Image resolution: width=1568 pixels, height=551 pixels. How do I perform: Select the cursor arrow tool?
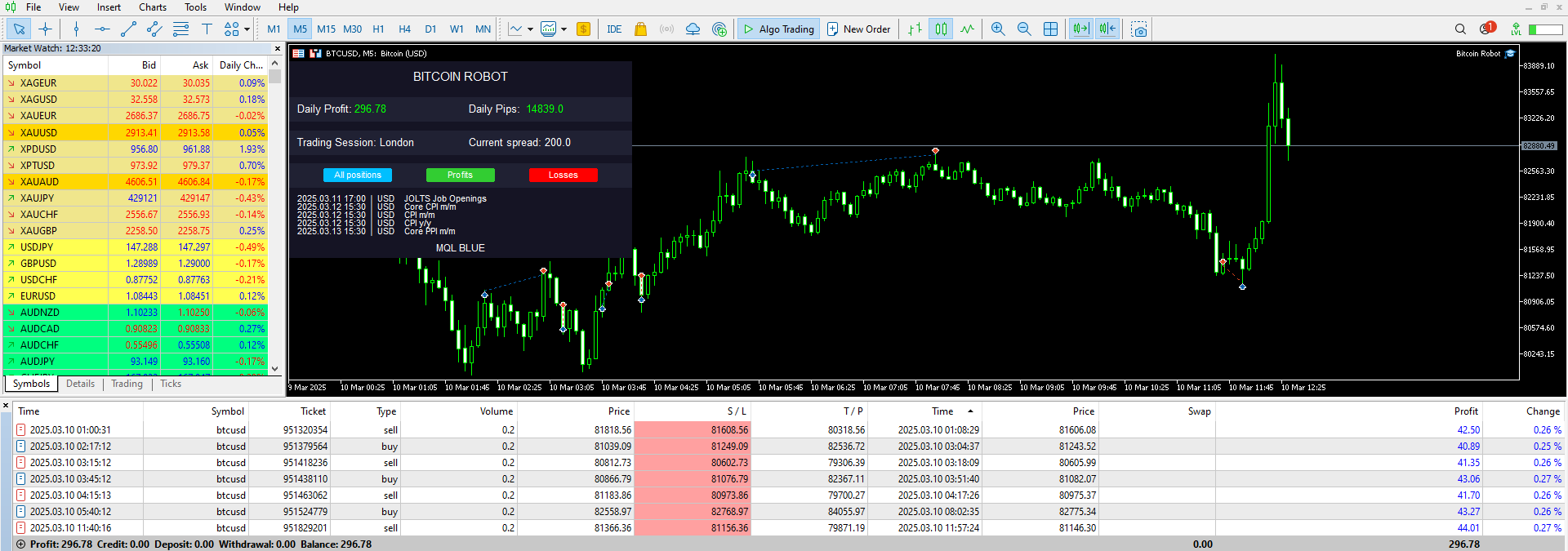tap(19, 29)
